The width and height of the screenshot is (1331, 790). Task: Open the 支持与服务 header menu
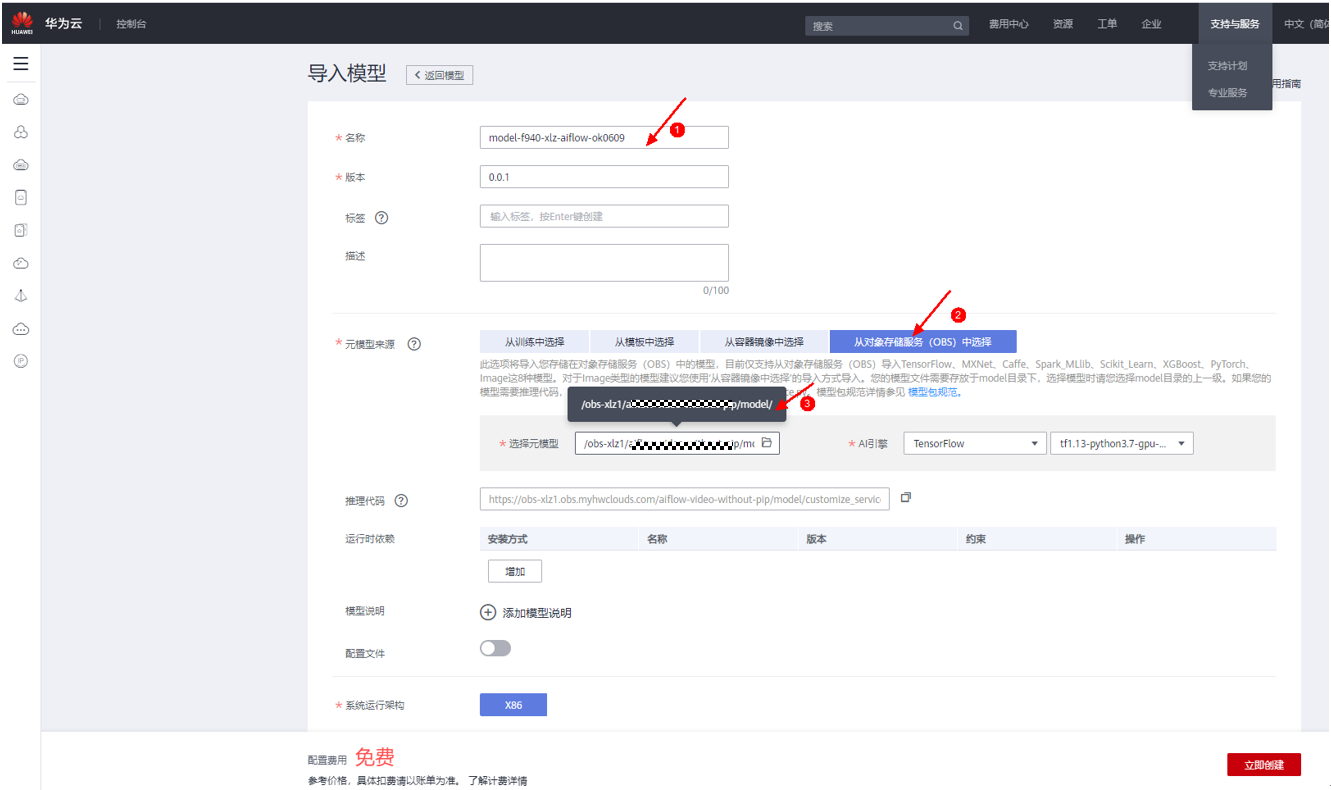pyautogui.click(x=1235, y=24)
